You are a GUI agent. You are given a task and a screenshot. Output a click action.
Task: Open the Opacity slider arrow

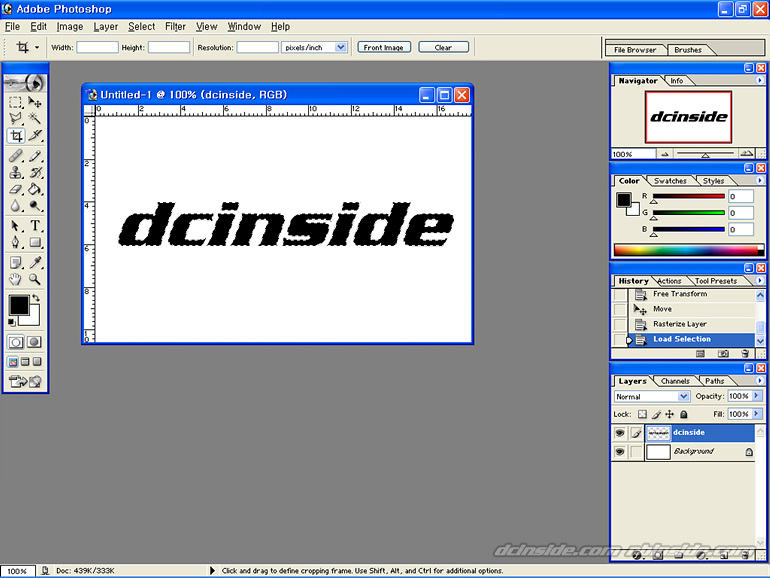757,396
